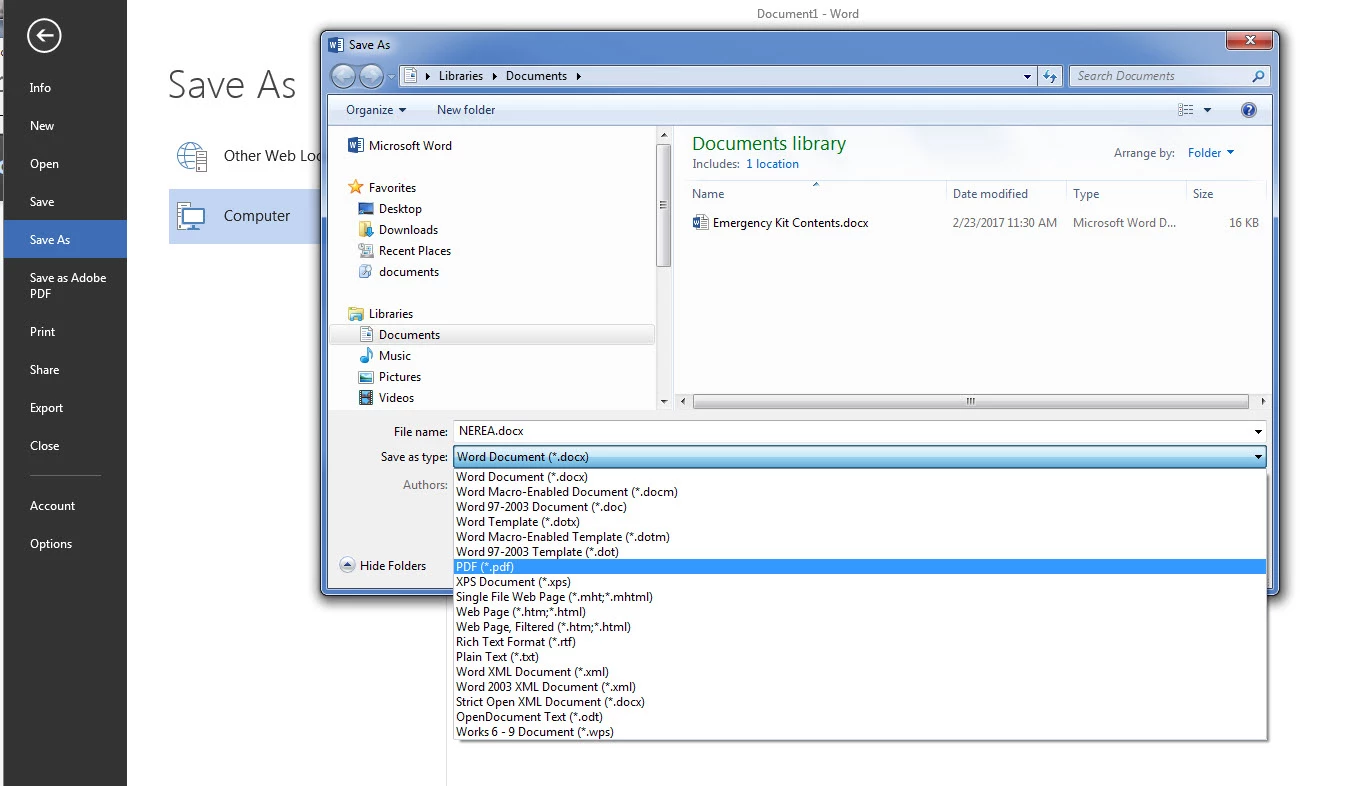Image resolution: width=1361 pixels, height=786 pixels.
Task: Click the Pictures library icon
Action: tap(366, 376)
